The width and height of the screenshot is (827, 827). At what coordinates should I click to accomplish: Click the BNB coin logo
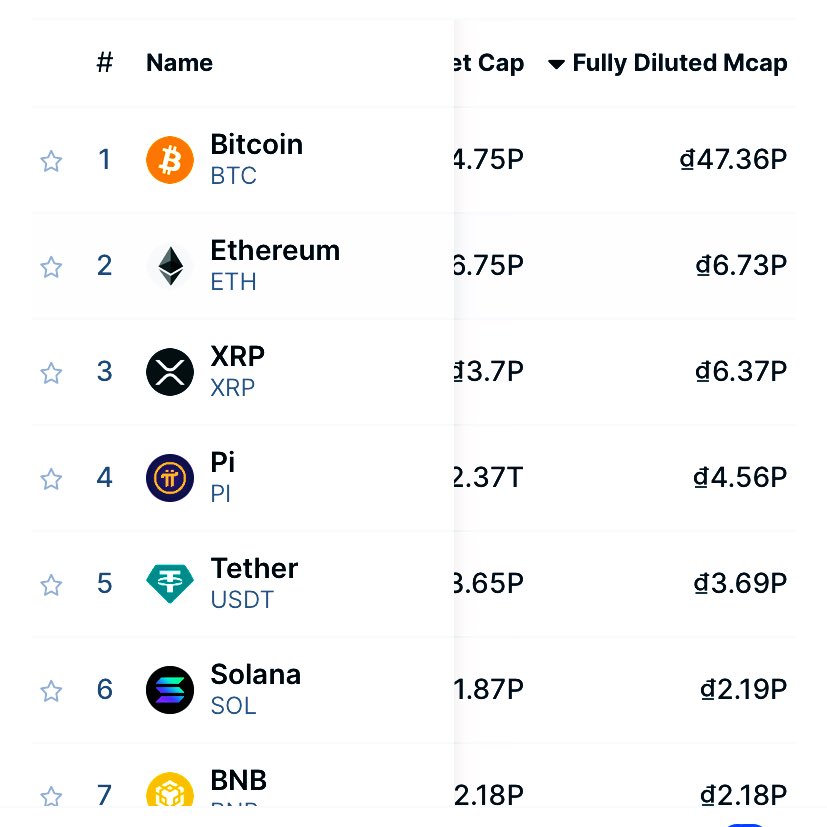point(170,790)
